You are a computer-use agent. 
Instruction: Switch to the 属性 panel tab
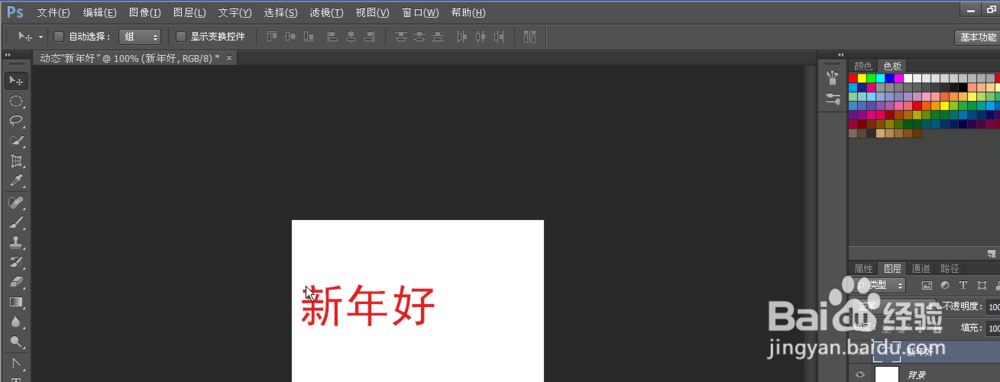coord(863,268)
